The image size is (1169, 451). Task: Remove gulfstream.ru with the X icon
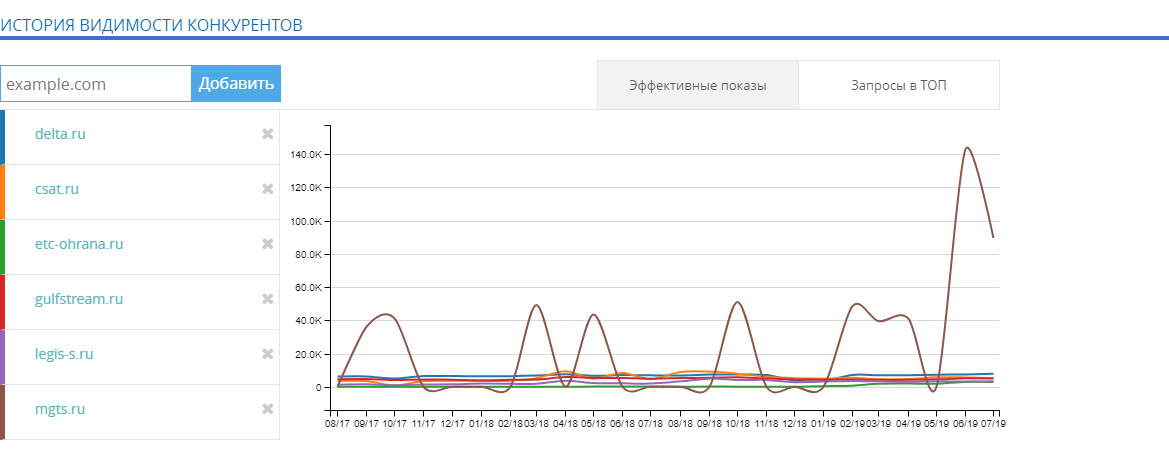tap(267, 299)
